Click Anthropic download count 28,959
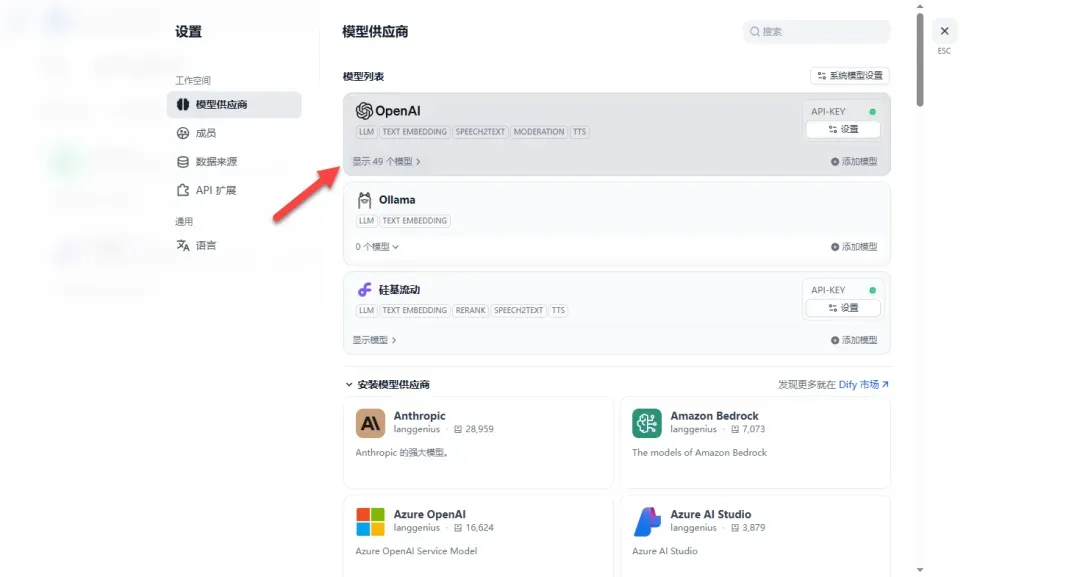Viewport: 1080px width, 577px height. click(x=474, y=429)
